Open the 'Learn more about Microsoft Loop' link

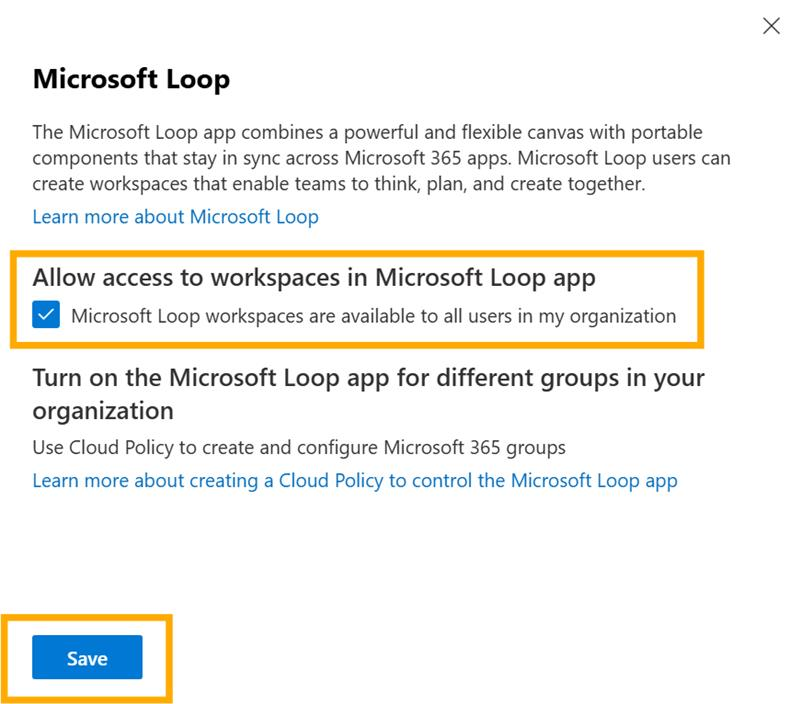click(x=175, y=216)
